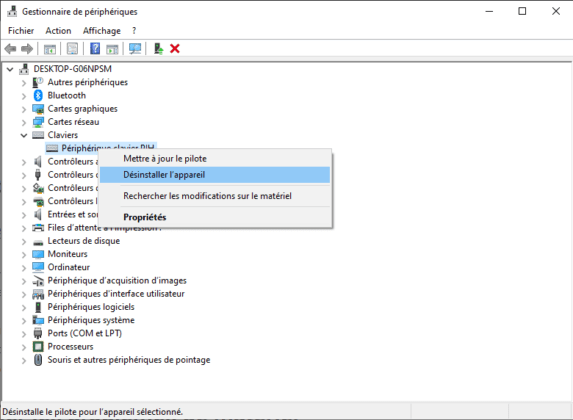This screenshot has width=573, height=420.
Task: Choose Mettre à jour le pilote
Action: [215, 159]
